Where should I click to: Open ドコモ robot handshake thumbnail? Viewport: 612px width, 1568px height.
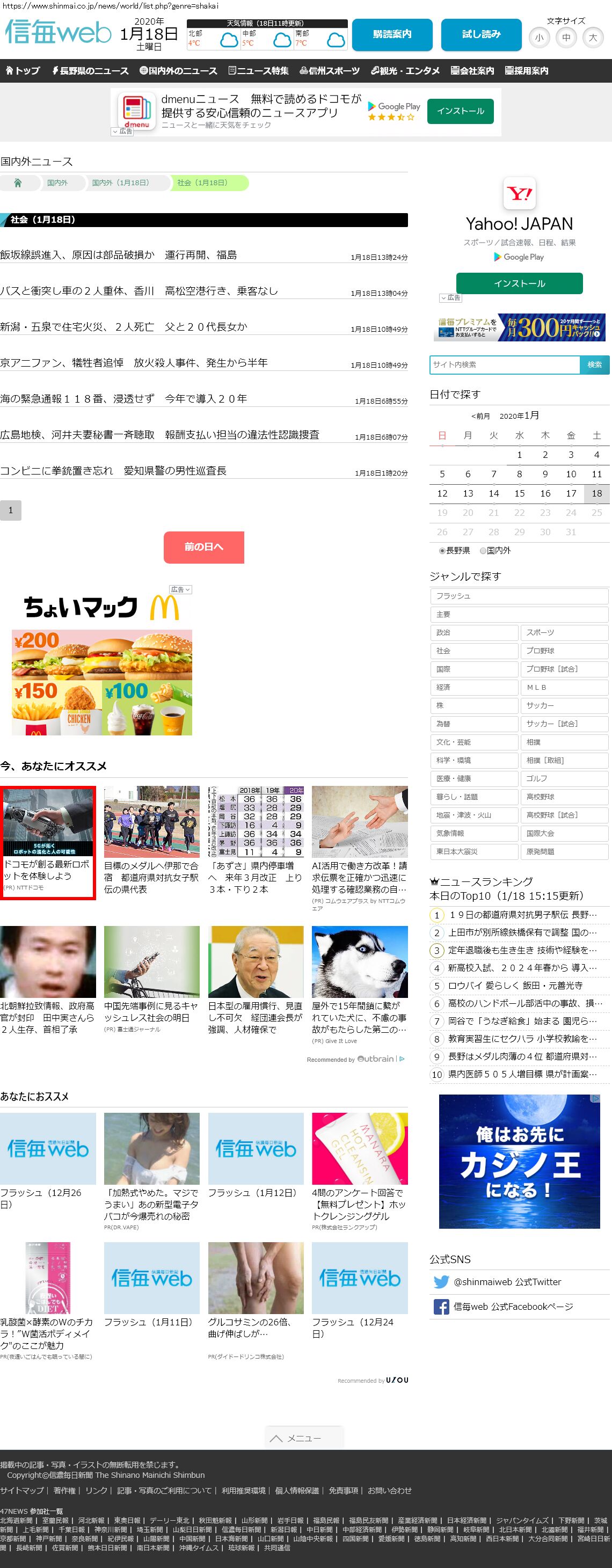click(48, 822)
